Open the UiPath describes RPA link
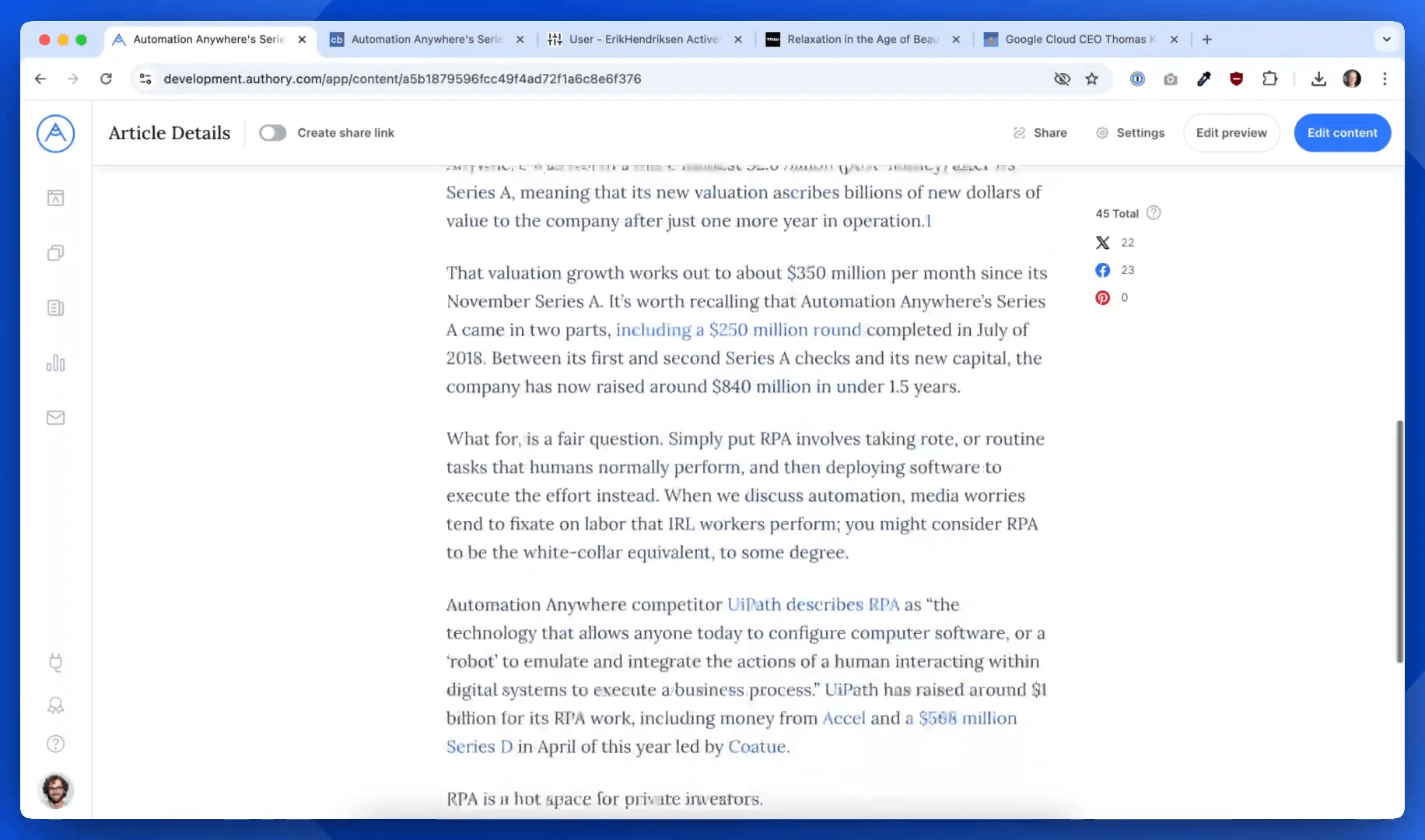Image resolution: width=1425 pixels, height=840 pixels. tap(813, 604)
